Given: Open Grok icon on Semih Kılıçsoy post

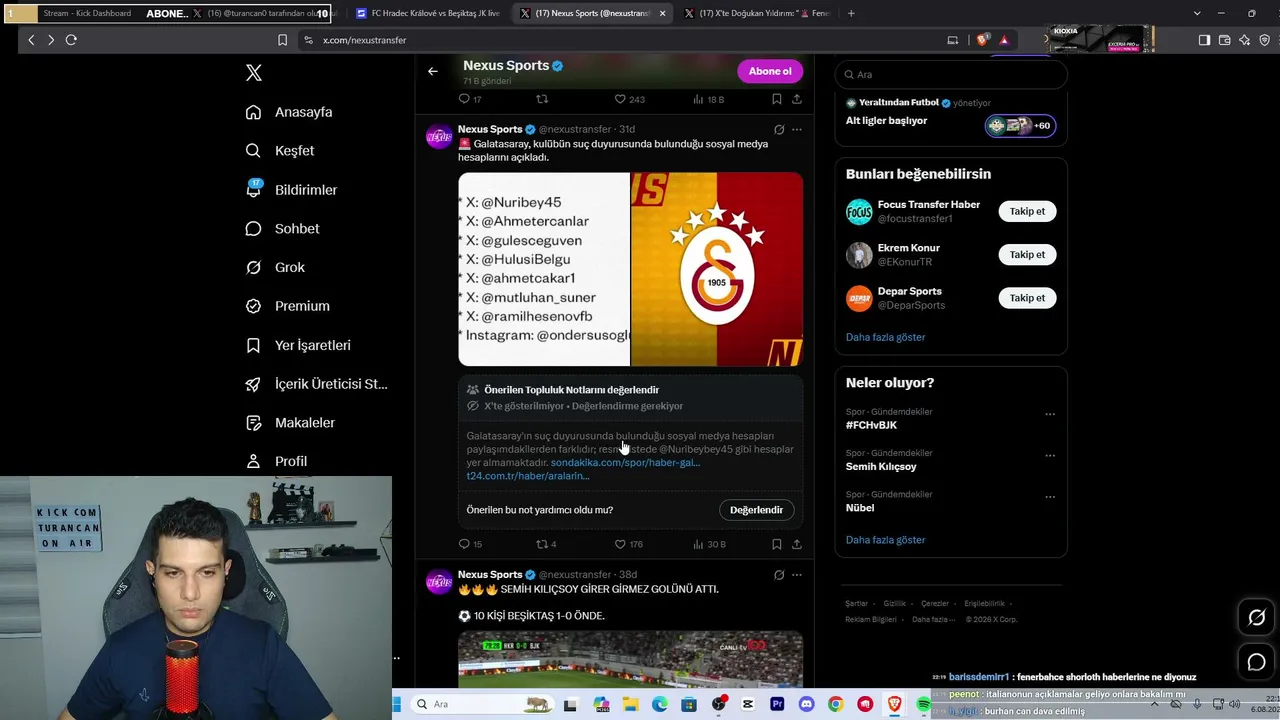Looking at the screenshot, I should tap(779, 575).
